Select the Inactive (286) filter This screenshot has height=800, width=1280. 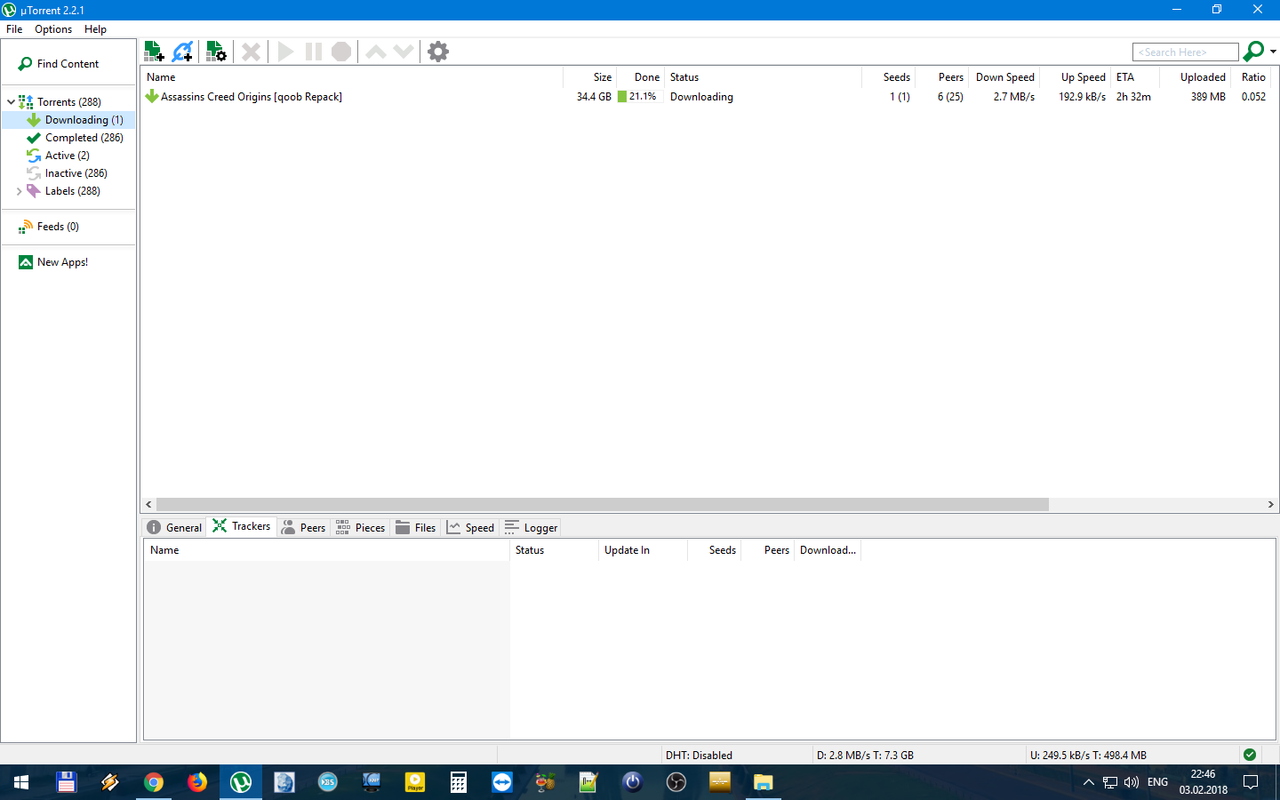(x=76, y=174)
